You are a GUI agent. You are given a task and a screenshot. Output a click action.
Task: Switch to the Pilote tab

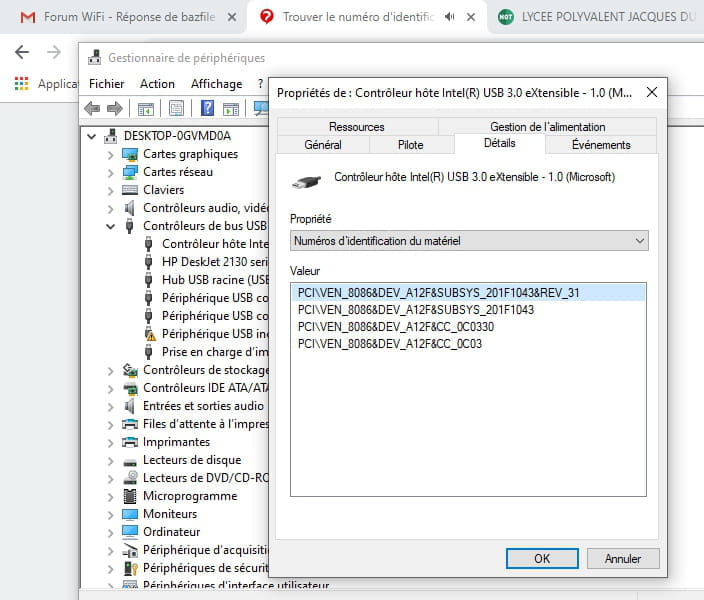411,145
